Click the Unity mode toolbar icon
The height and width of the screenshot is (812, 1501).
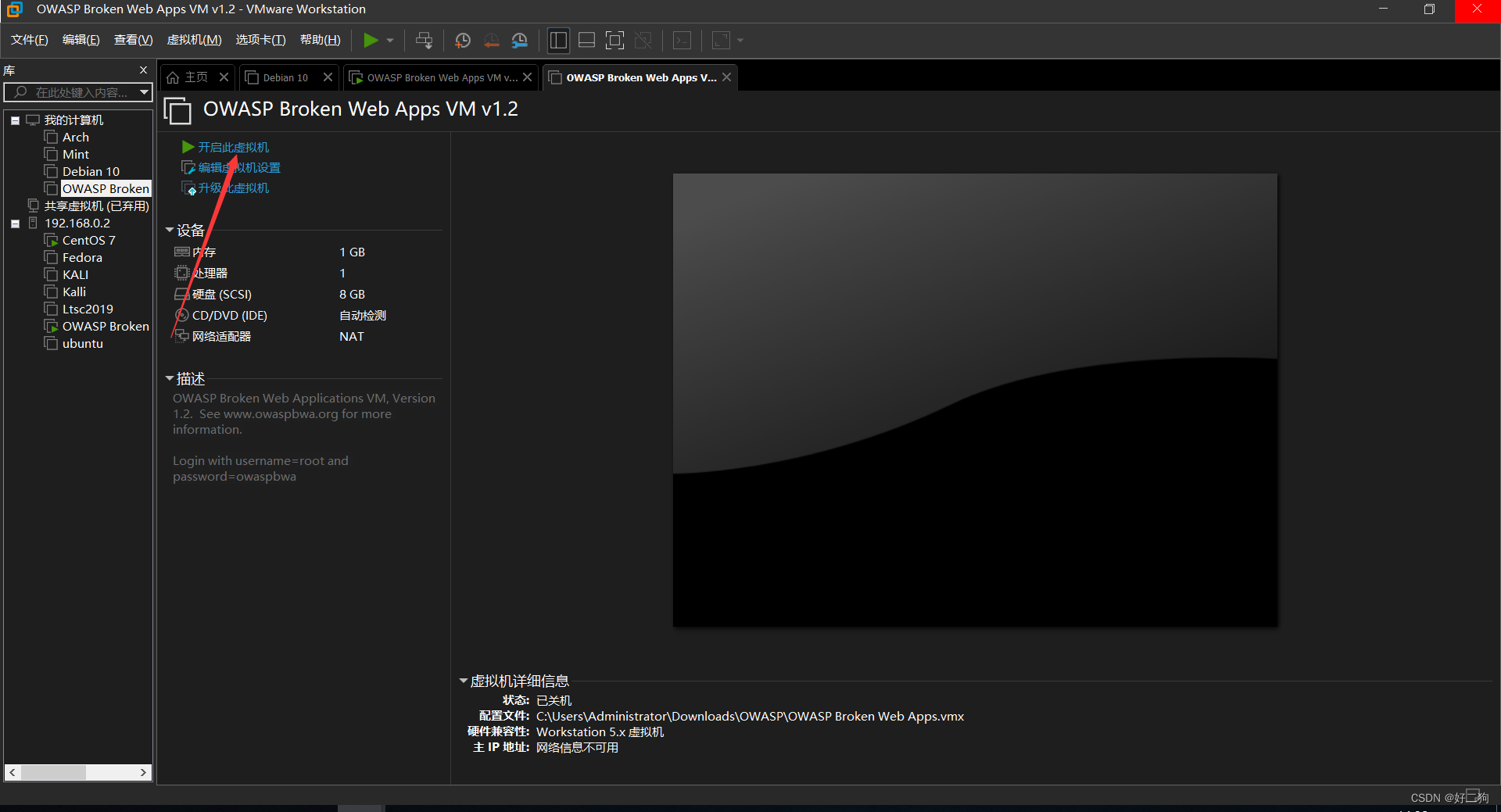[x=643, y=41]
